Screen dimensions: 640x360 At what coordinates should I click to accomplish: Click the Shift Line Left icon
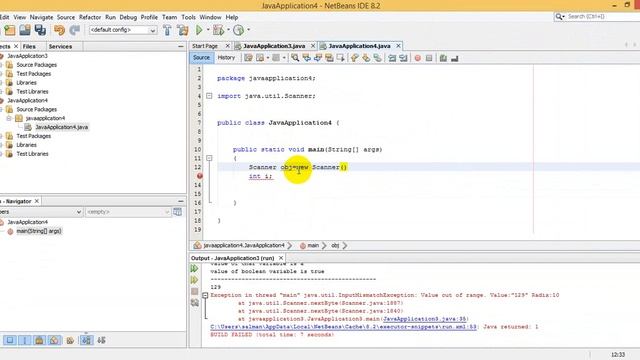pos(392,58)
